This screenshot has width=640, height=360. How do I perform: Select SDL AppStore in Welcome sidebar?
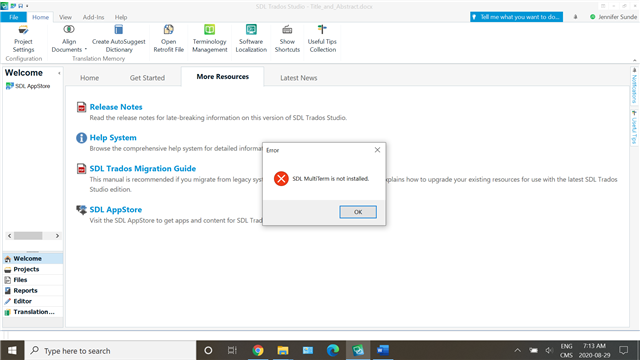coord(28,86)
